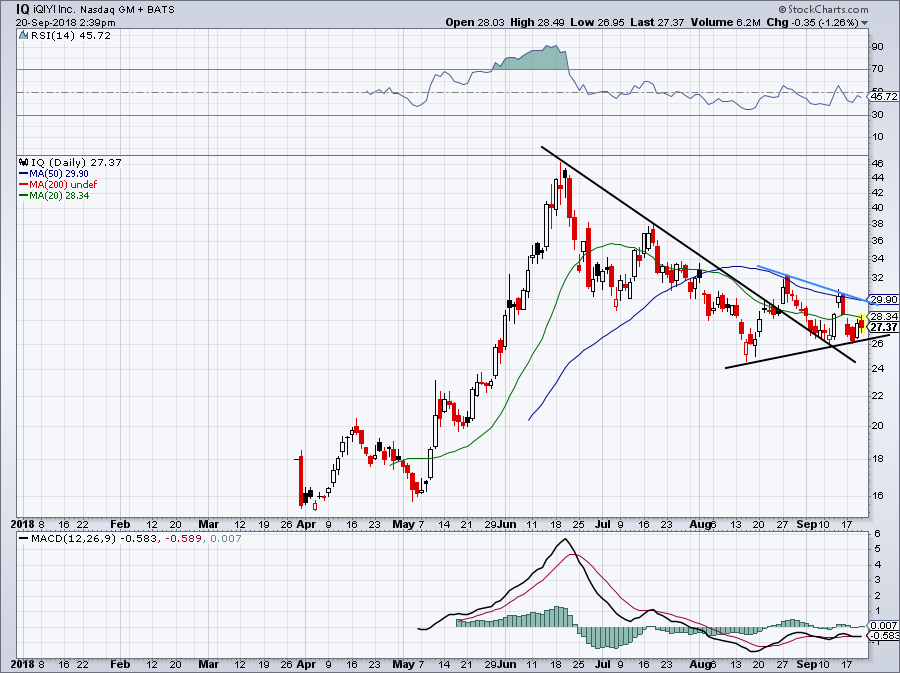
Task: Click the 29.90 price tag on right axis
Action: pos(884,299)
